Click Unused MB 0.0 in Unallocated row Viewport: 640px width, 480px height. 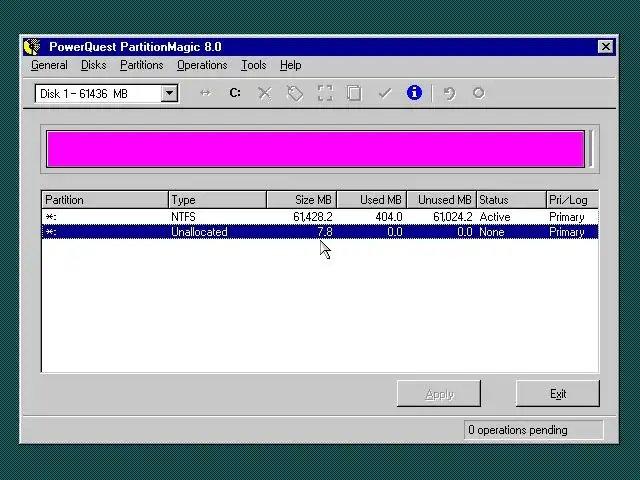(464, 232)
